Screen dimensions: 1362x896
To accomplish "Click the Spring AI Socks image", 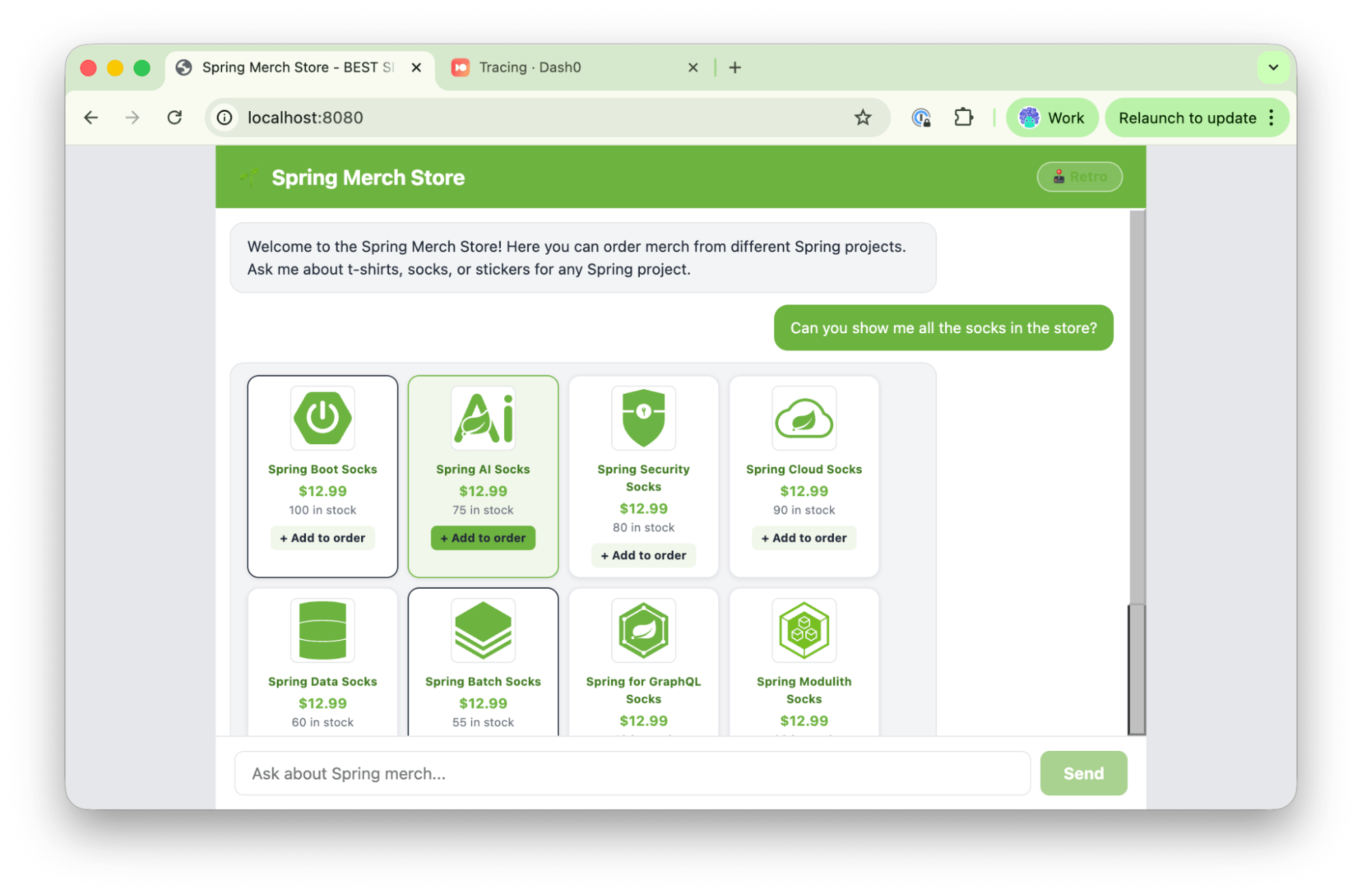I will point(483,418).
